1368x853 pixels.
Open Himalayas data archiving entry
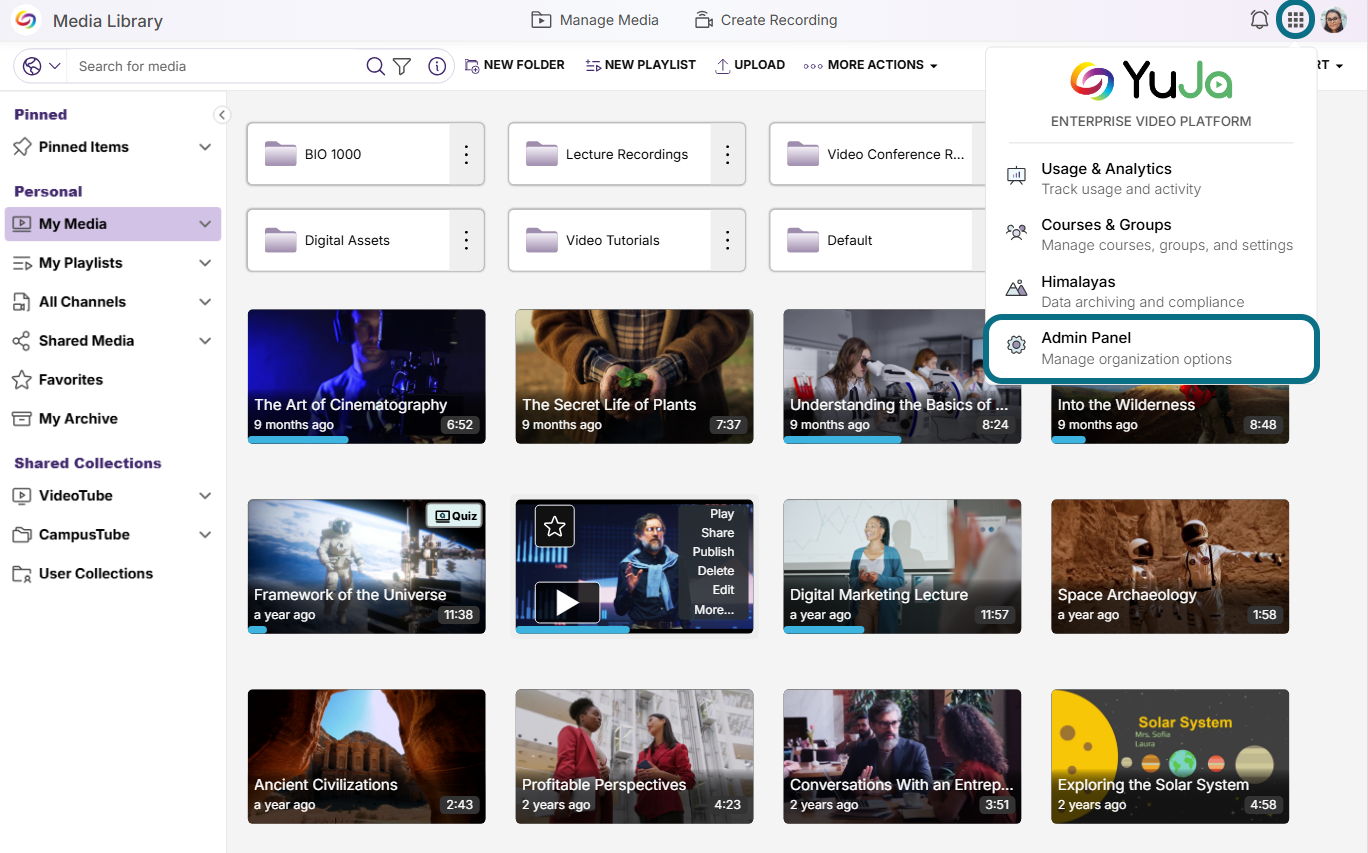tap(1150, 291)
